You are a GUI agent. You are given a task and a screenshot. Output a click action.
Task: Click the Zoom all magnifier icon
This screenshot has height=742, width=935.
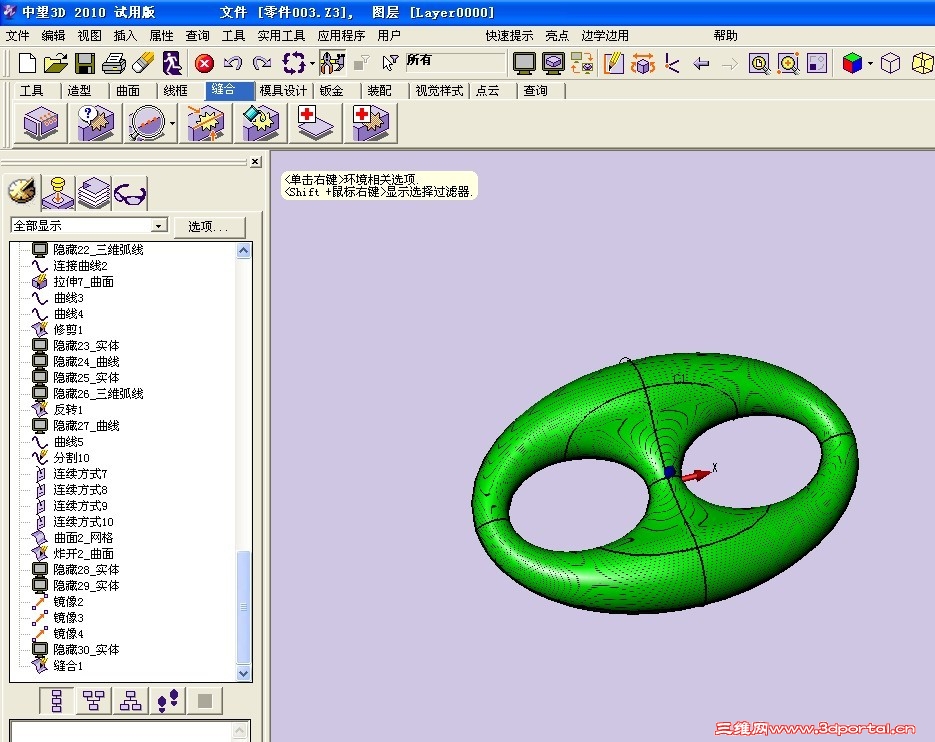click(759, 63)
